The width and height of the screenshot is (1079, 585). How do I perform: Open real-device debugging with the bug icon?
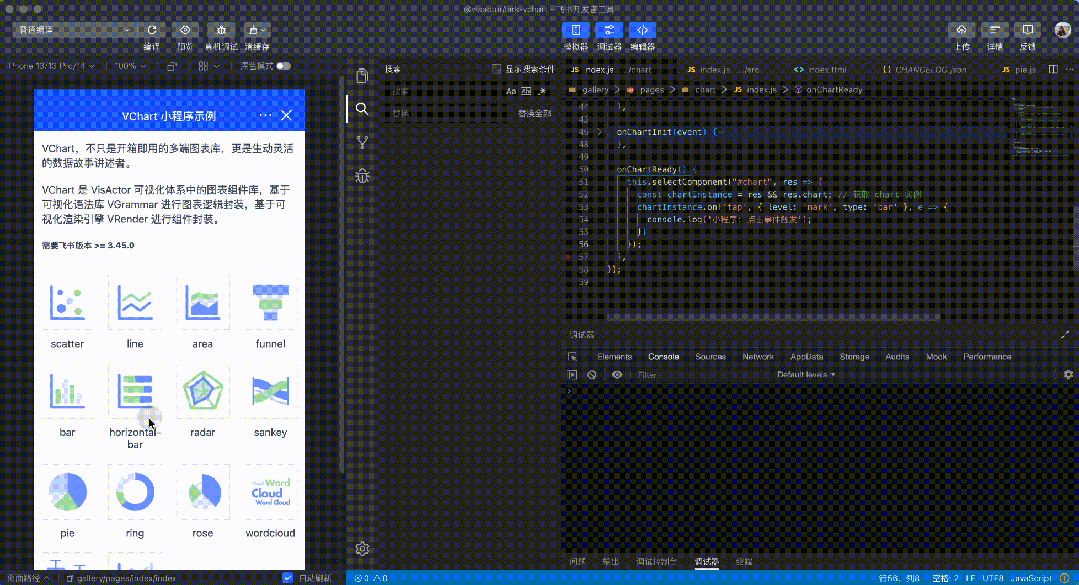coord(221,30)
